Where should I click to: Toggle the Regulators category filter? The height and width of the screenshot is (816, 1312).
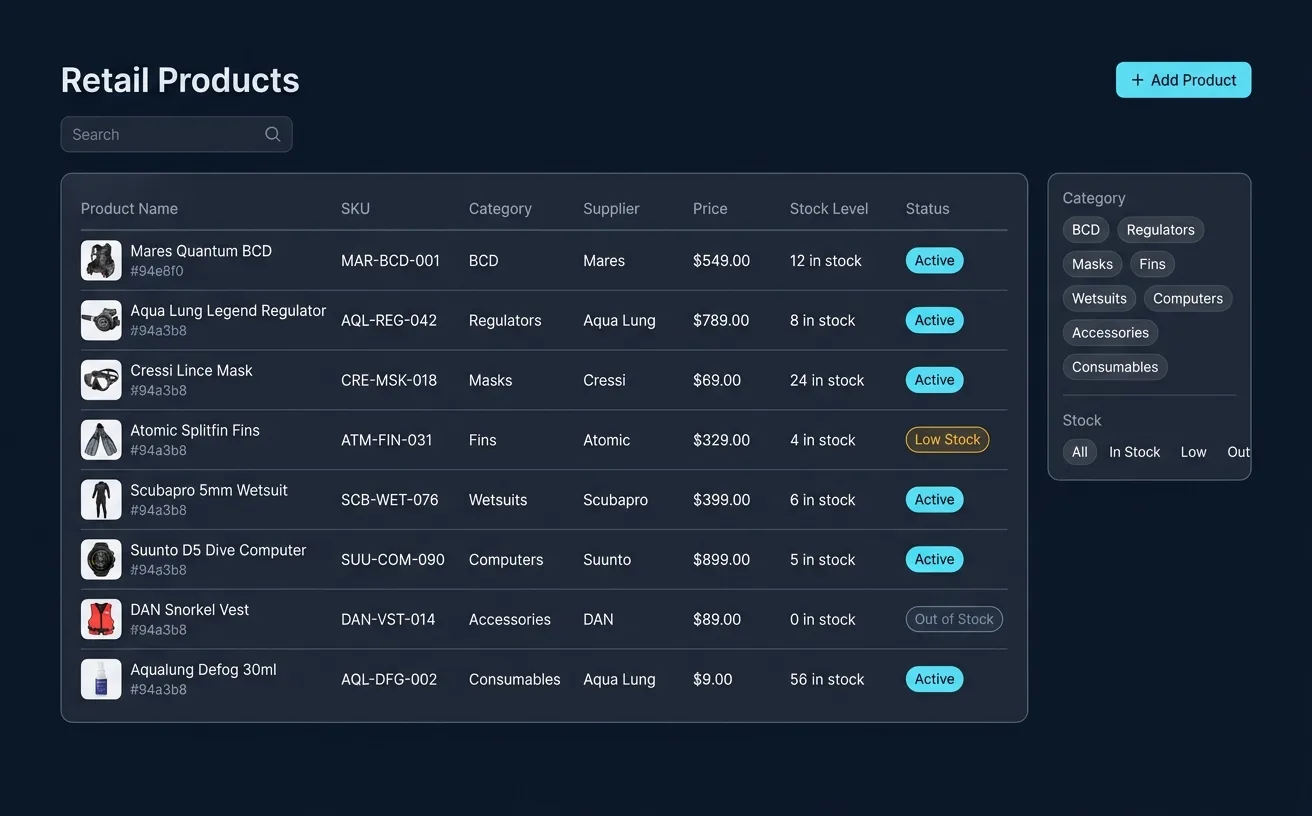(1160, 230)
